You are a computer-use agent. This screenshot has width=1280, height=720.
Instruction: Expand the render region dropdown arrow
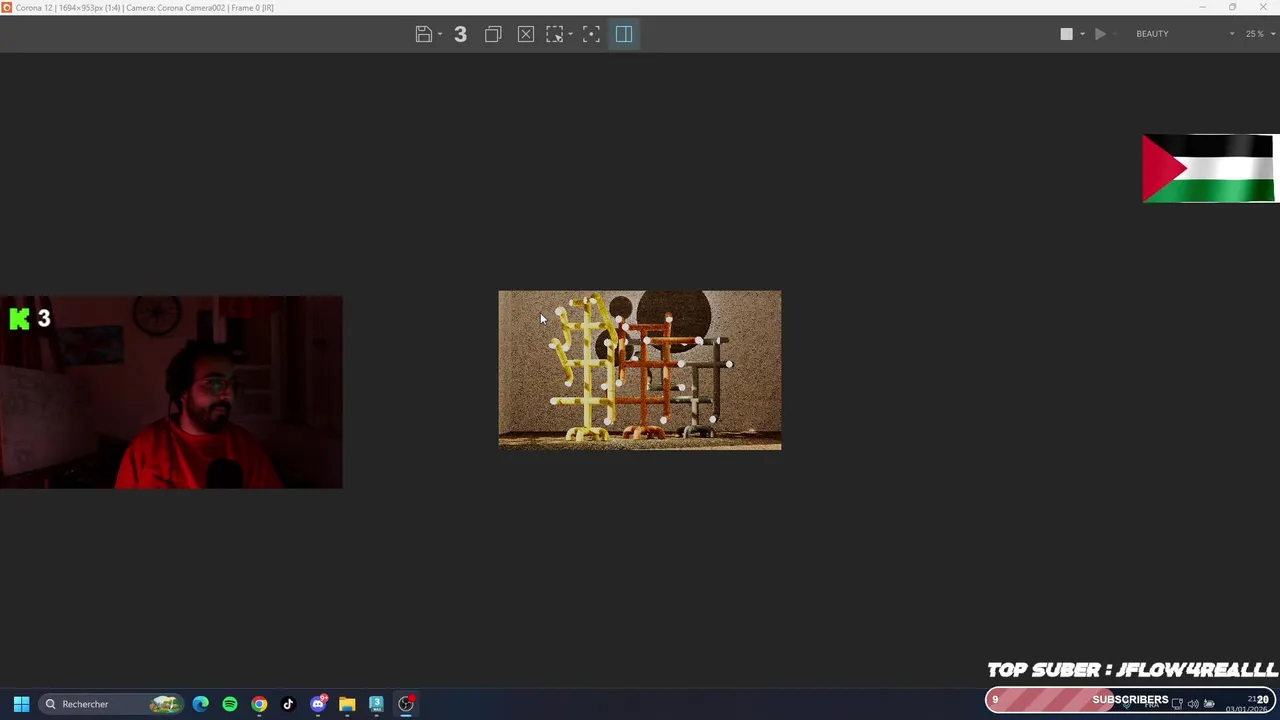(x=571, y=35)
